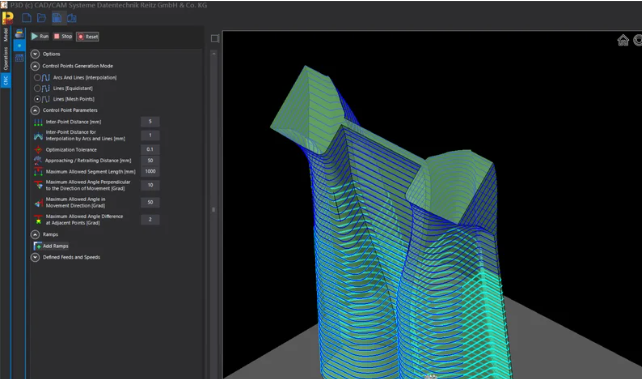Switch to the CNC vertical tab
The image size is (642, 379).
(5, 80)
